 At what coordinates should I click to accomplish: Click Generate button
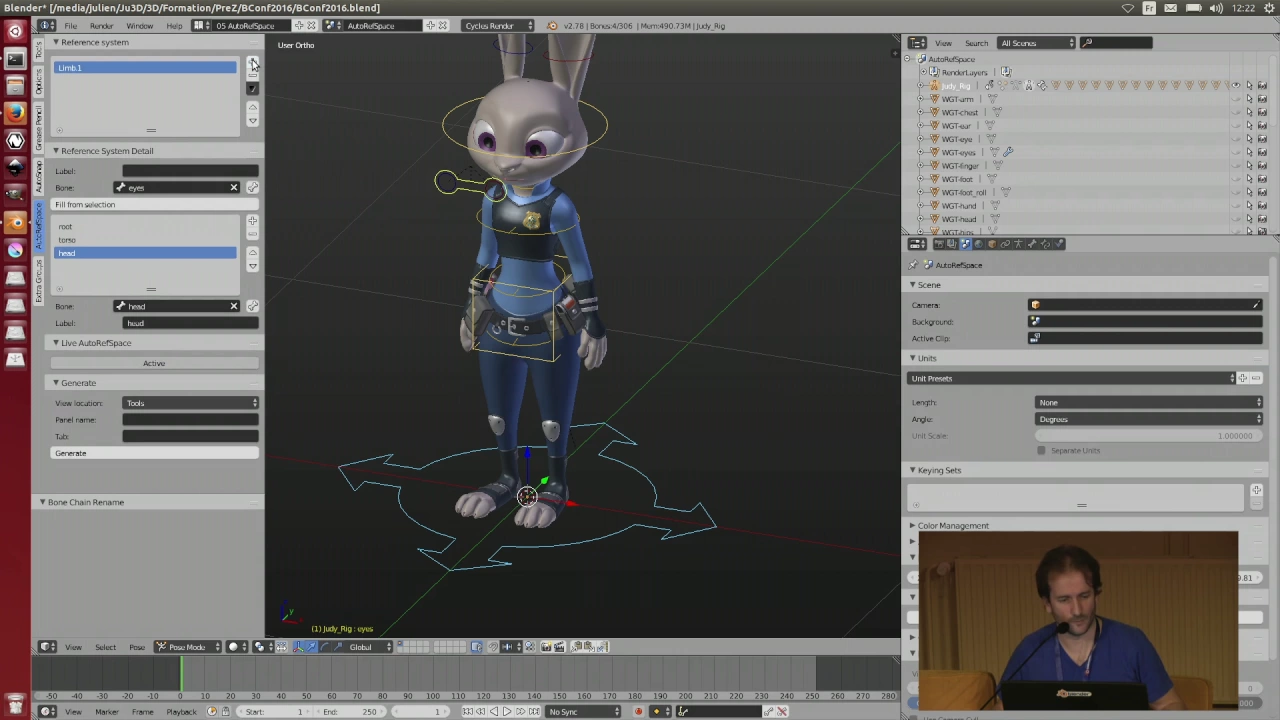pos(155,453)
